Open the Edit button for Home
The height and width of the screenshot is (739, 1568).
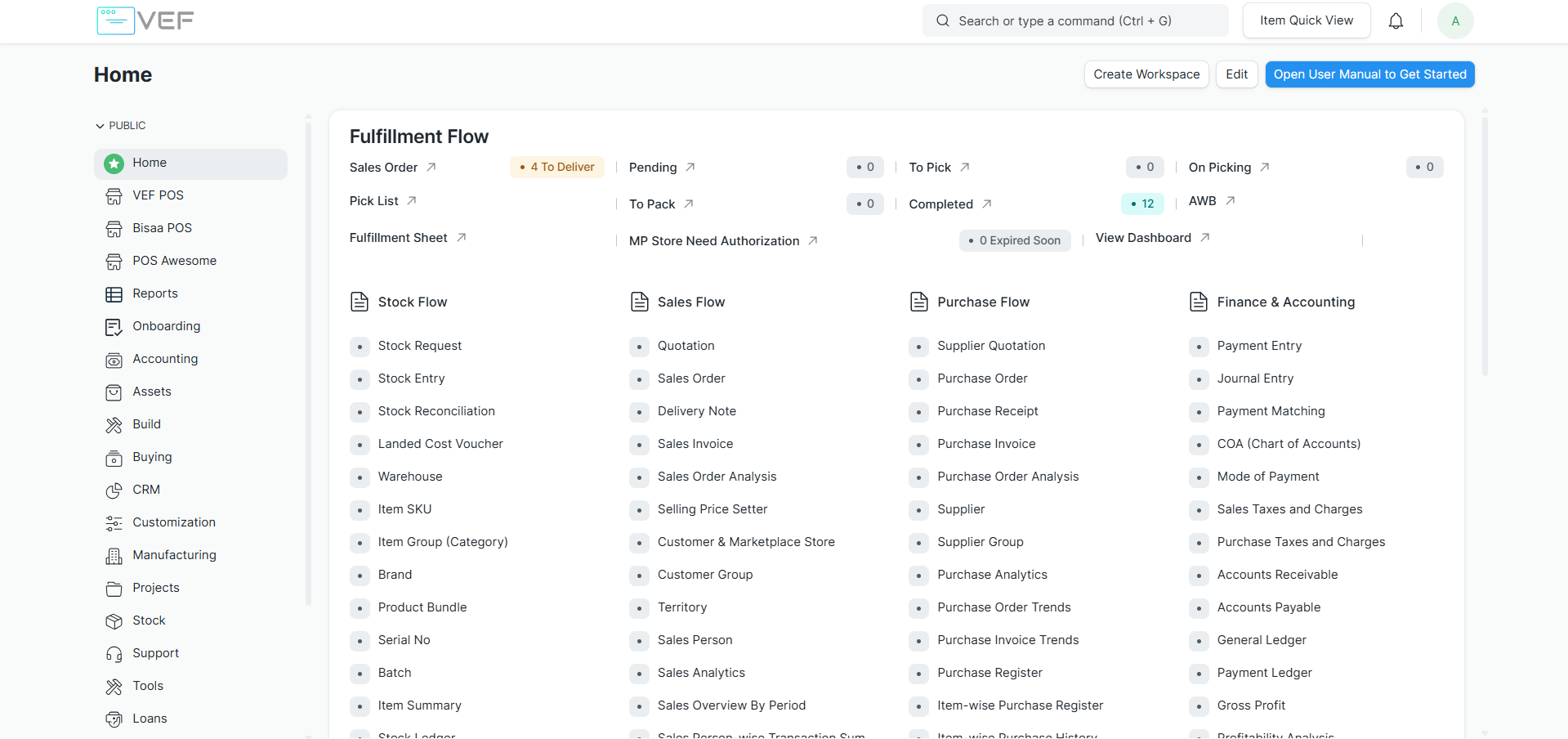(x=1235, y=74)
